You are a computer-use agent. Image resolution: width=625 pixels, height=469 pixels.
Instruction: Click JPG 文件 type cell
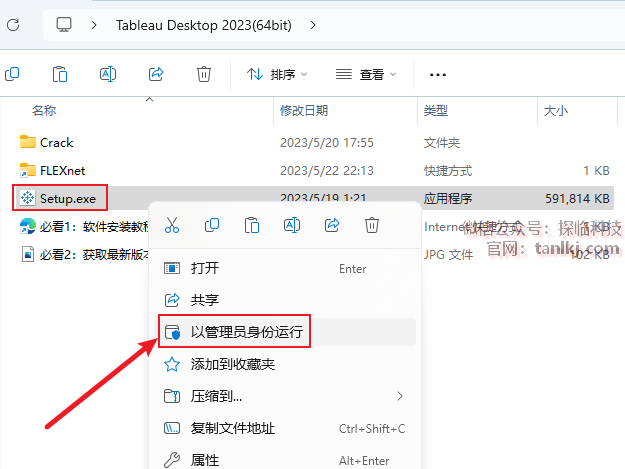448,255
